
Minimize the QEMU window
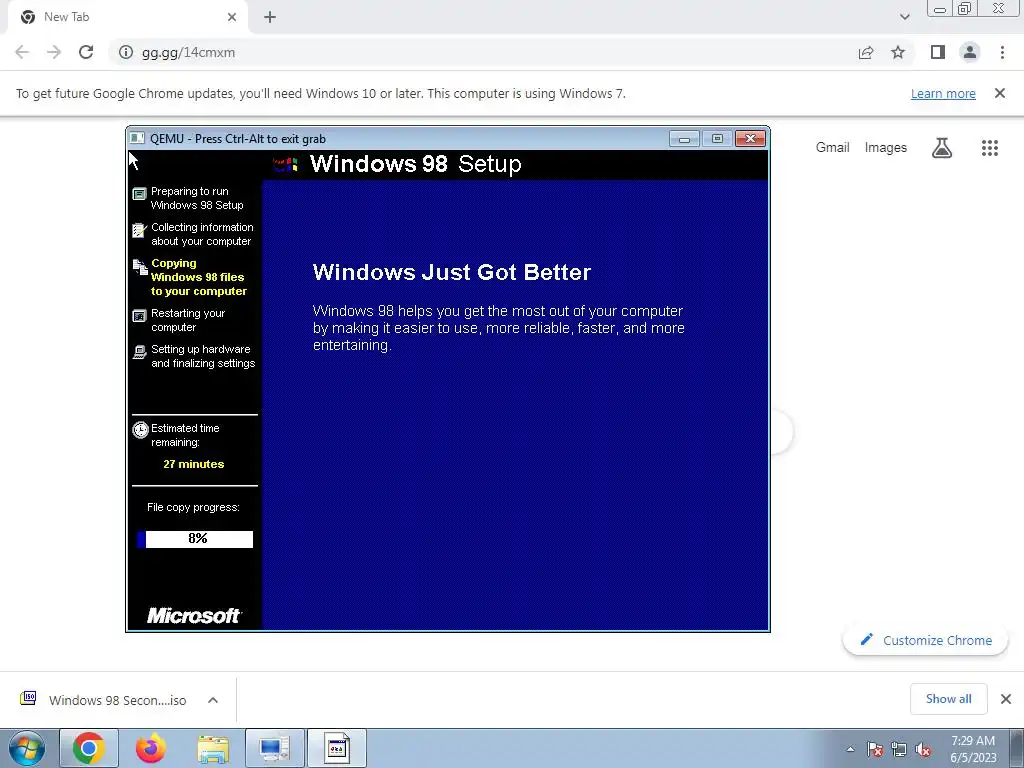click(684, 138)
